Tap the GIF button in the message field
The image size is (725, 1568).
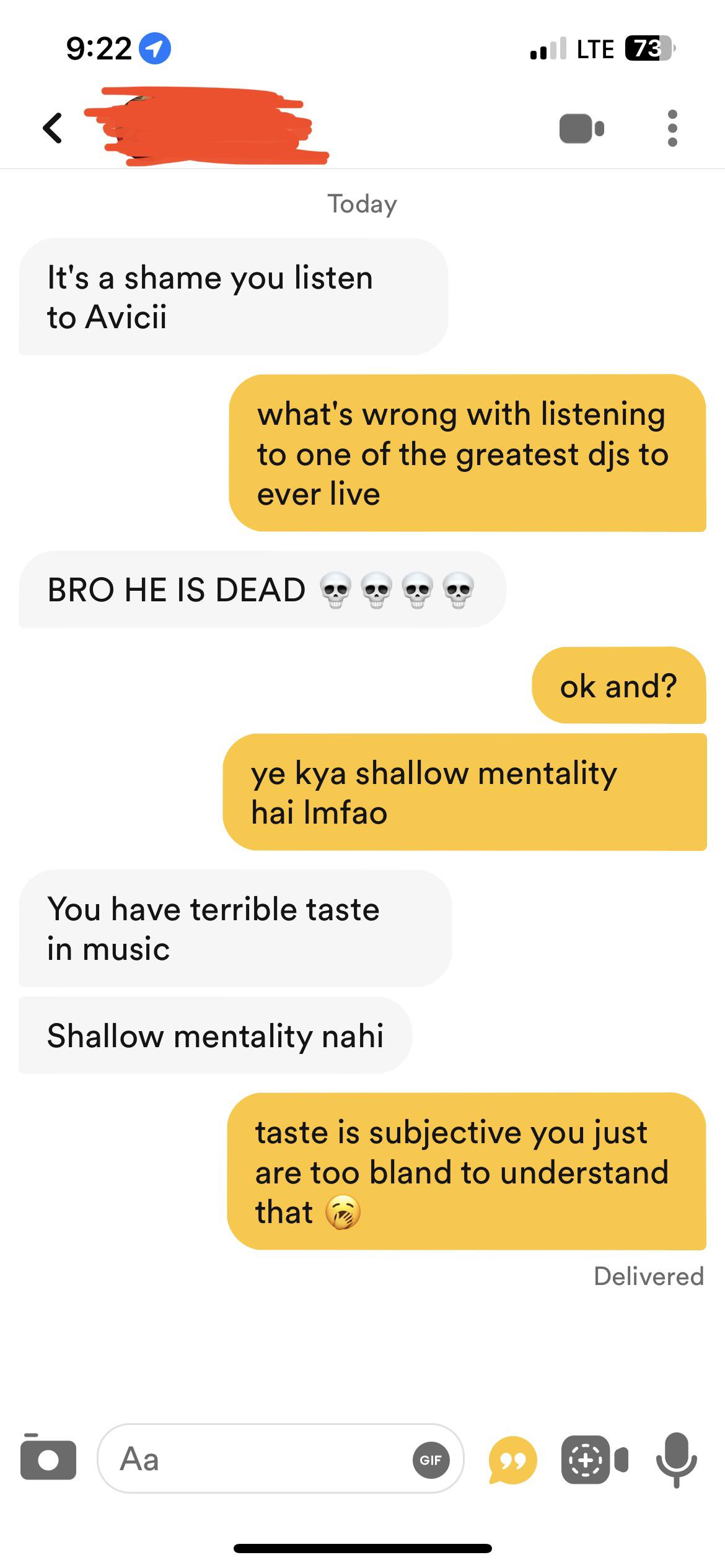tap(431, 1460)
